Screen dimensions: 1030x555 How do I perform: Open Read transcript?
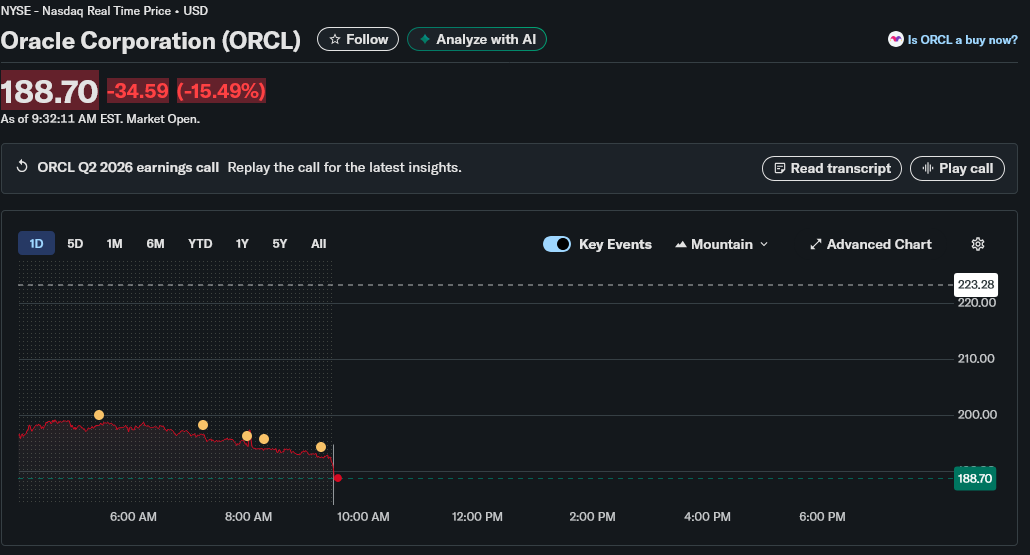tap(832, 168)
